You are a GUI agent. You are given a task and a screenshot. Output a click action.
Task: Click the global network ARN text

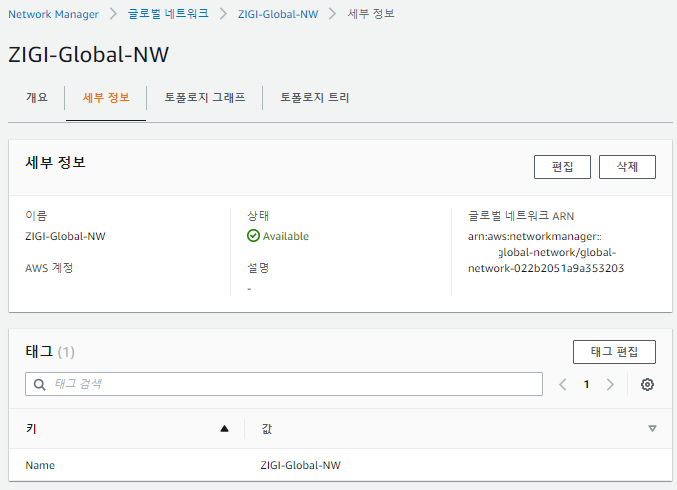click(x=546, y=252)
